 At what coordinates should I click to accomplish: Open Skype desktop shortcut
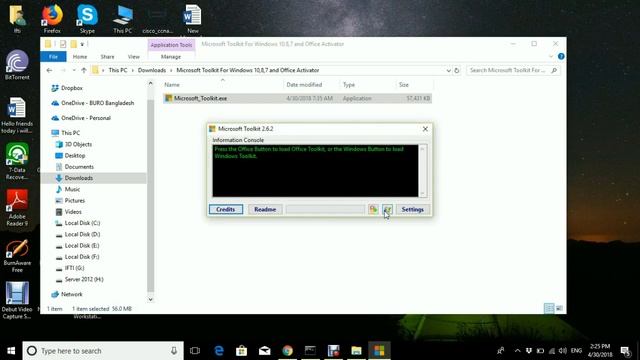(x=87, y=19)
